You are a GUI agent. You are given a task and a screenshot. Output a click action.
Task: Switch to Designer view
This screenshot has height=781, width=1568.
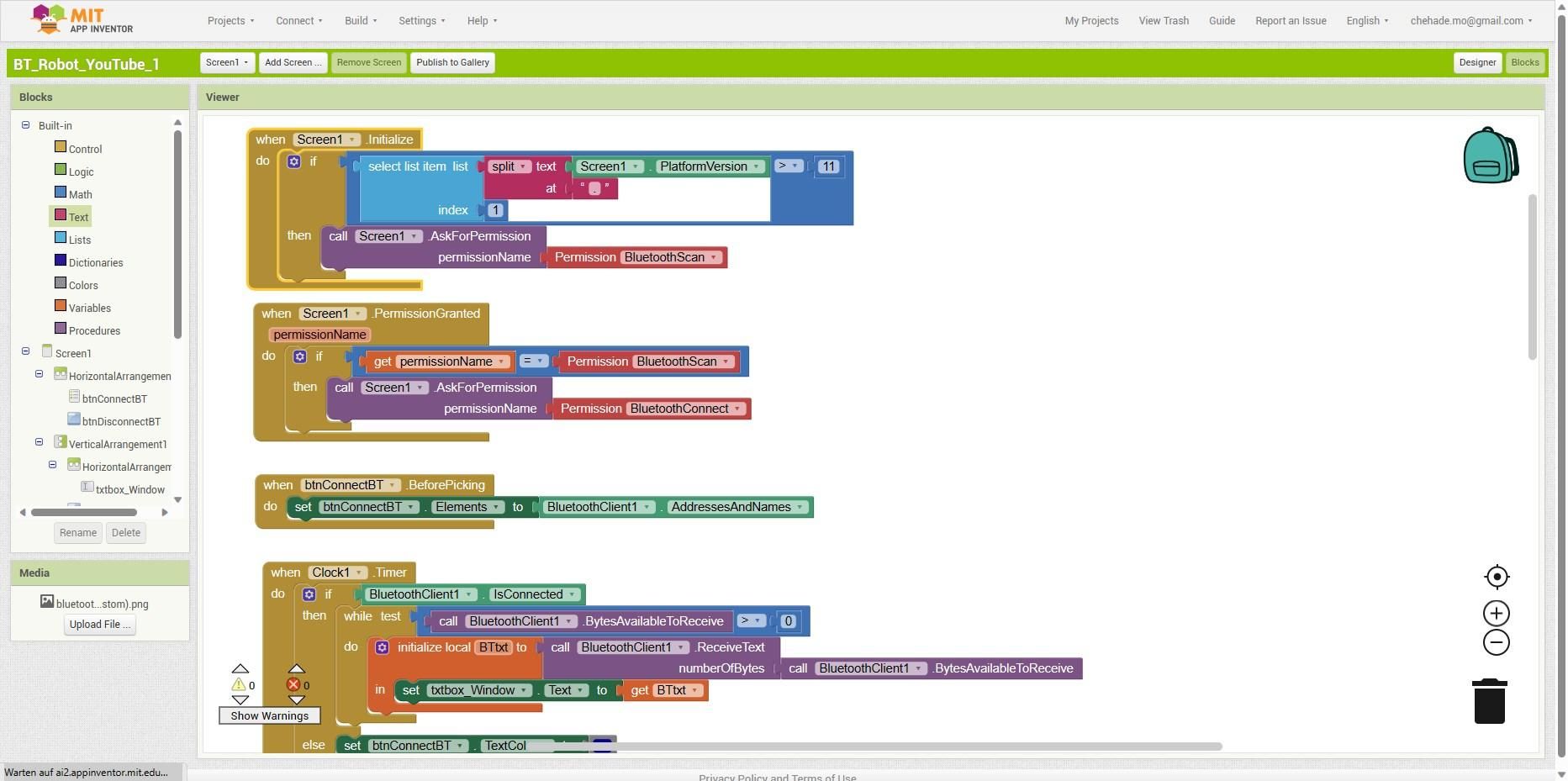pos(1477,62)
